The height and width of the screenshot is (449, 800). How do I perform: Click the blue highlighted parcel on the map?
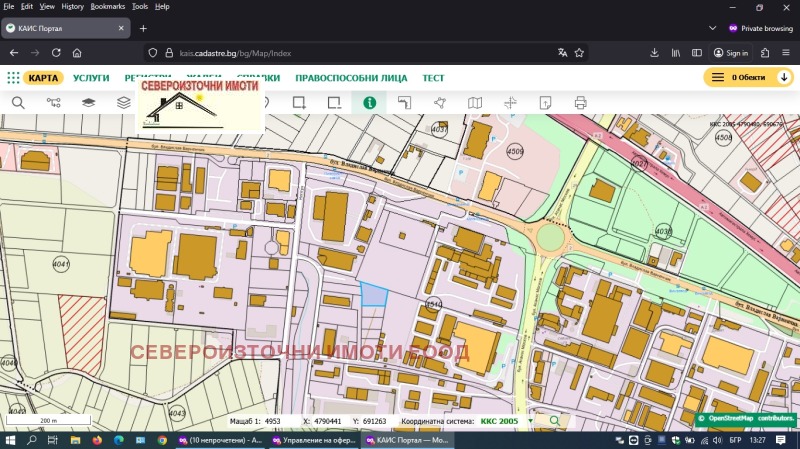(x=374, y=294)
